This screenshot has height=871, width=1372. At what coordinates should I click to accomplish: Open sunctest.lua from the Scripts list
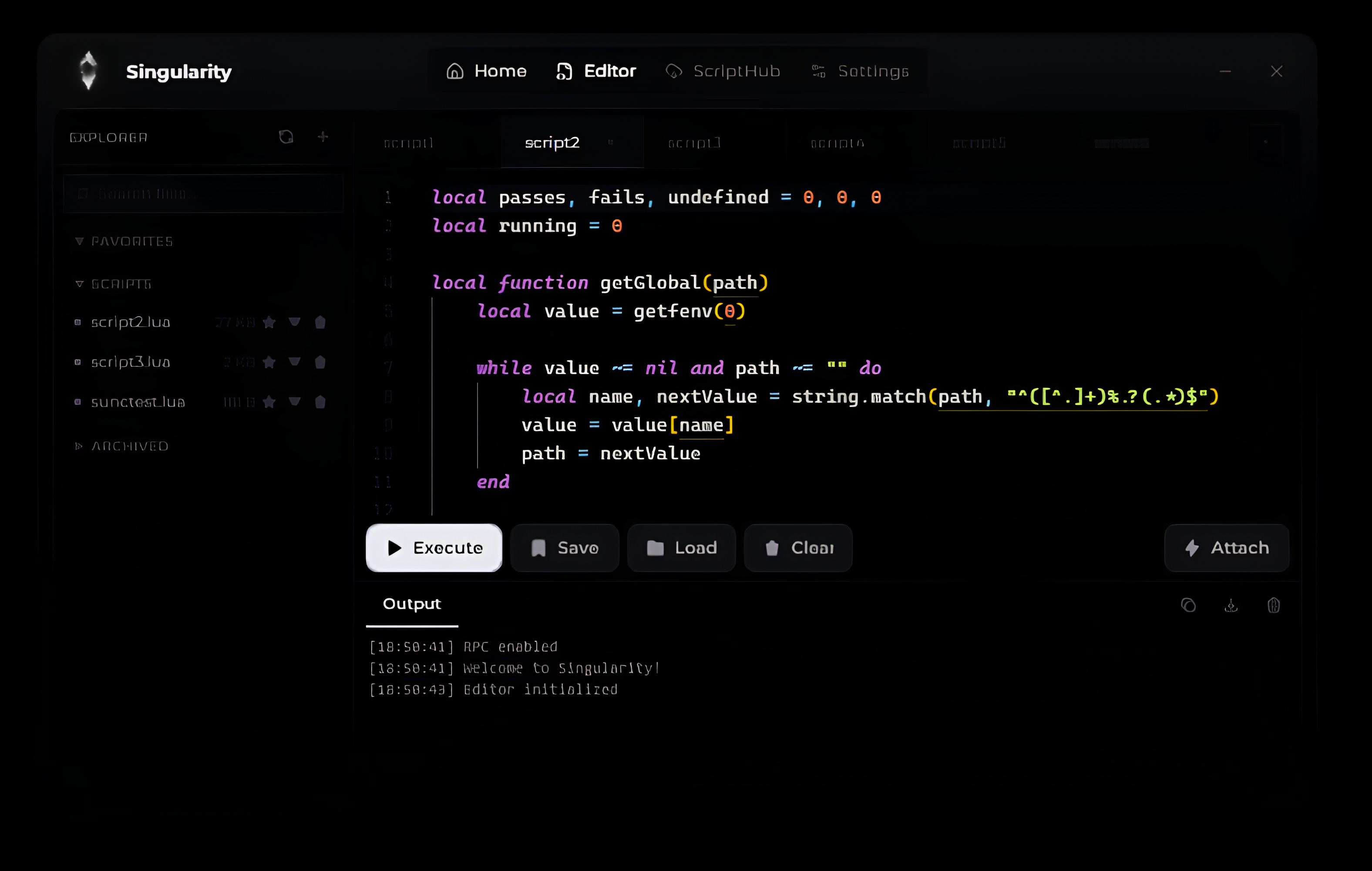[x=138, y=402]
